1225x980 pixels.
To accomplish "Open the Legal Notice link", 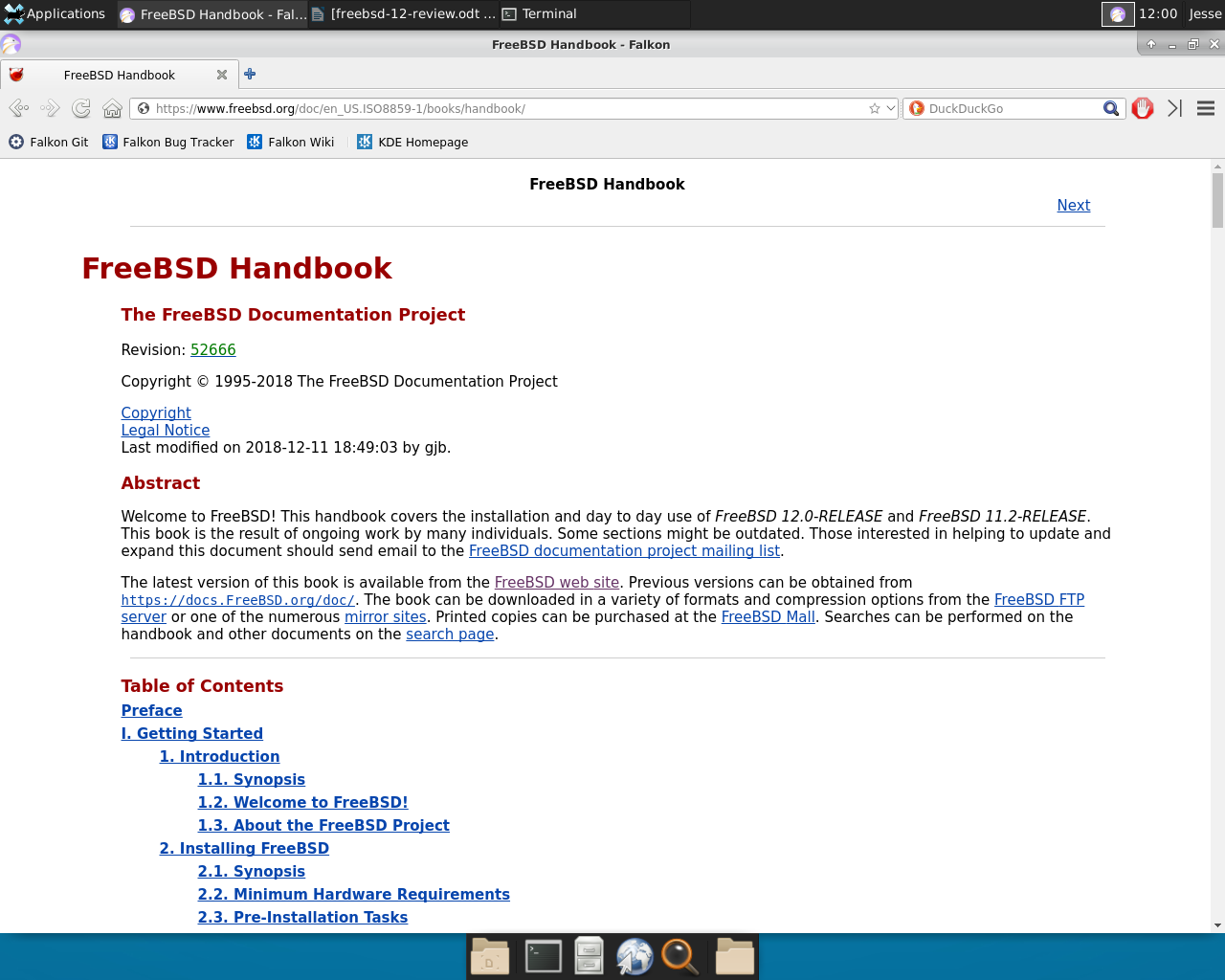I will pyautogui.click(x=165, y=430).
